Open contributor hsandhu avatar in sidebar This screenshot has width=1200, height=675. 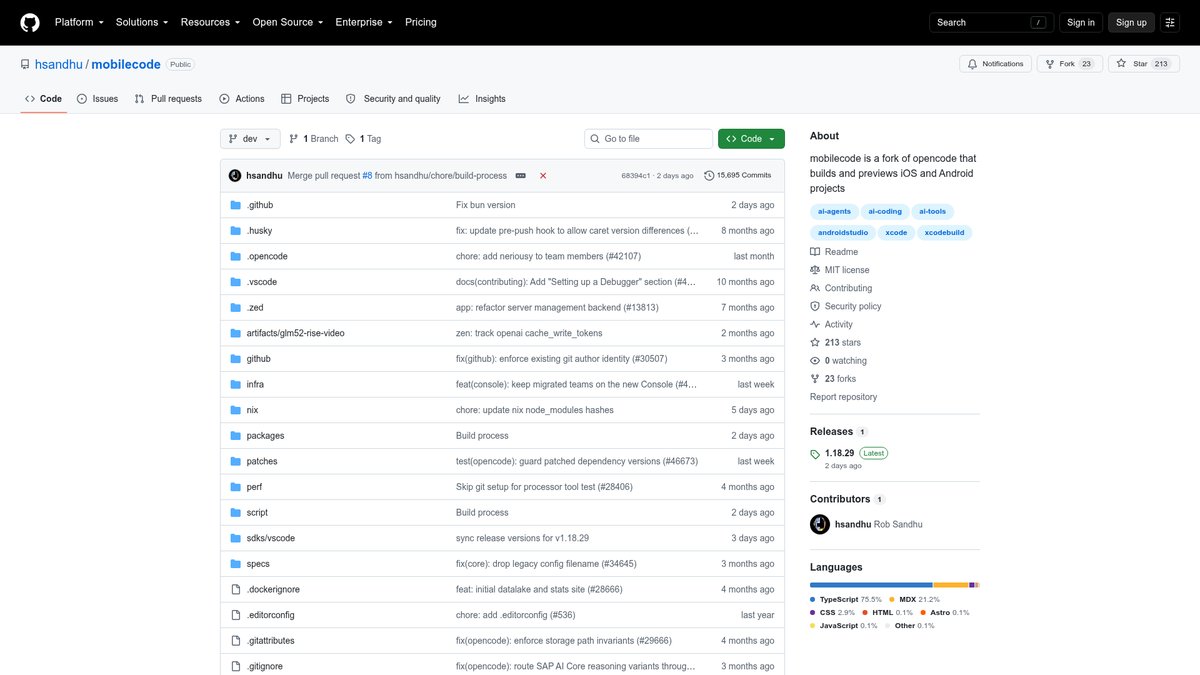click(820, 524)
